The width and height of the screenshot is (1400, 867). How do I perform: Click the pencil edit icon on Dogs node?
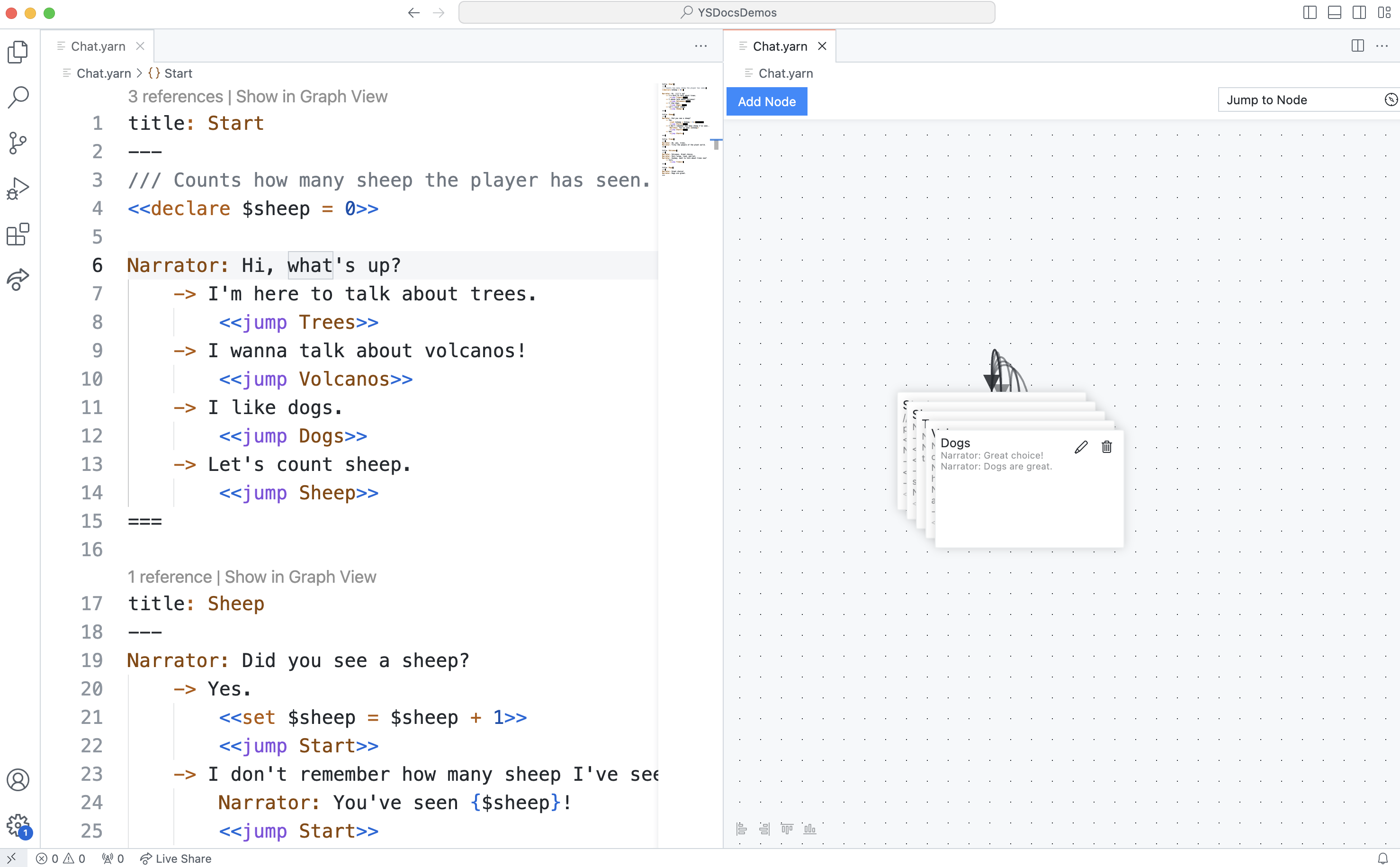[x=1081, y=447]
